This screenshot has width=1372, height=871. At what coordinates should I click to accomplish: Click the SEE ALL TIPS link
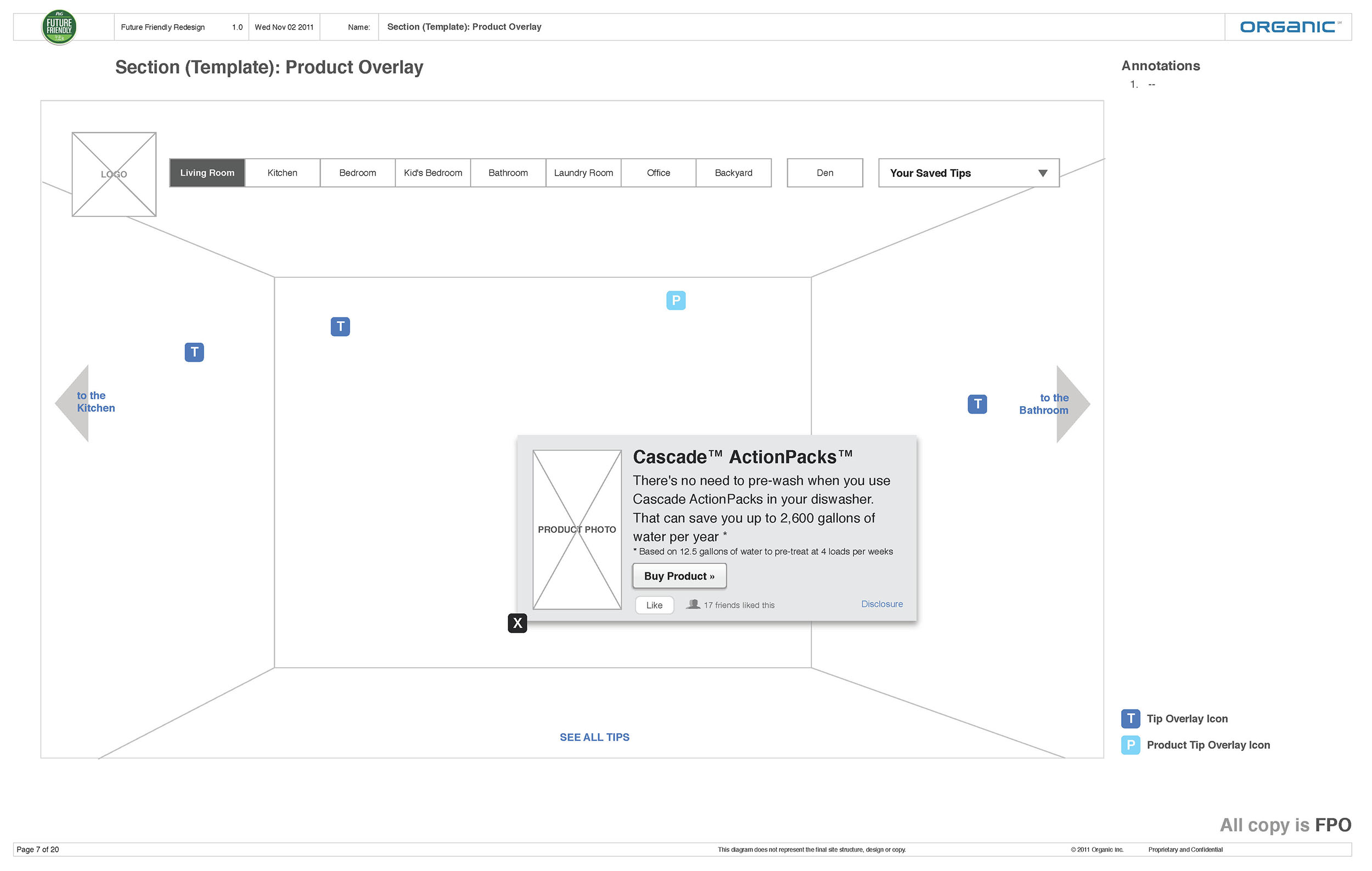[595, 738]
